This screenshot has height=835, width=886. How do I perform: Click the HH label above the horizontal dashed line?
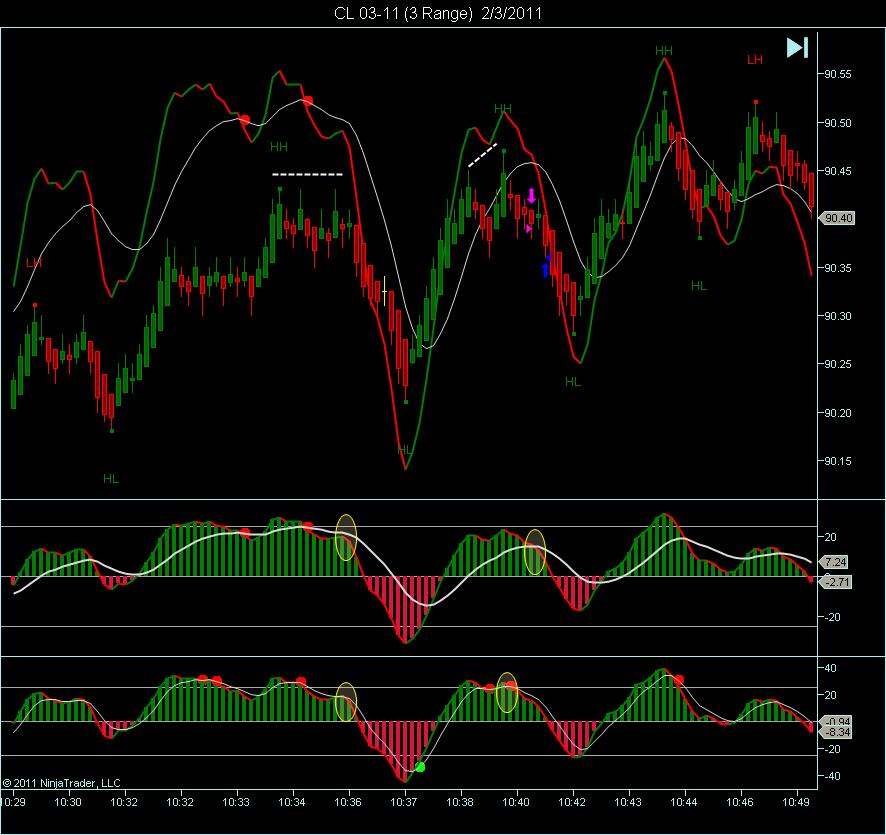279,147
